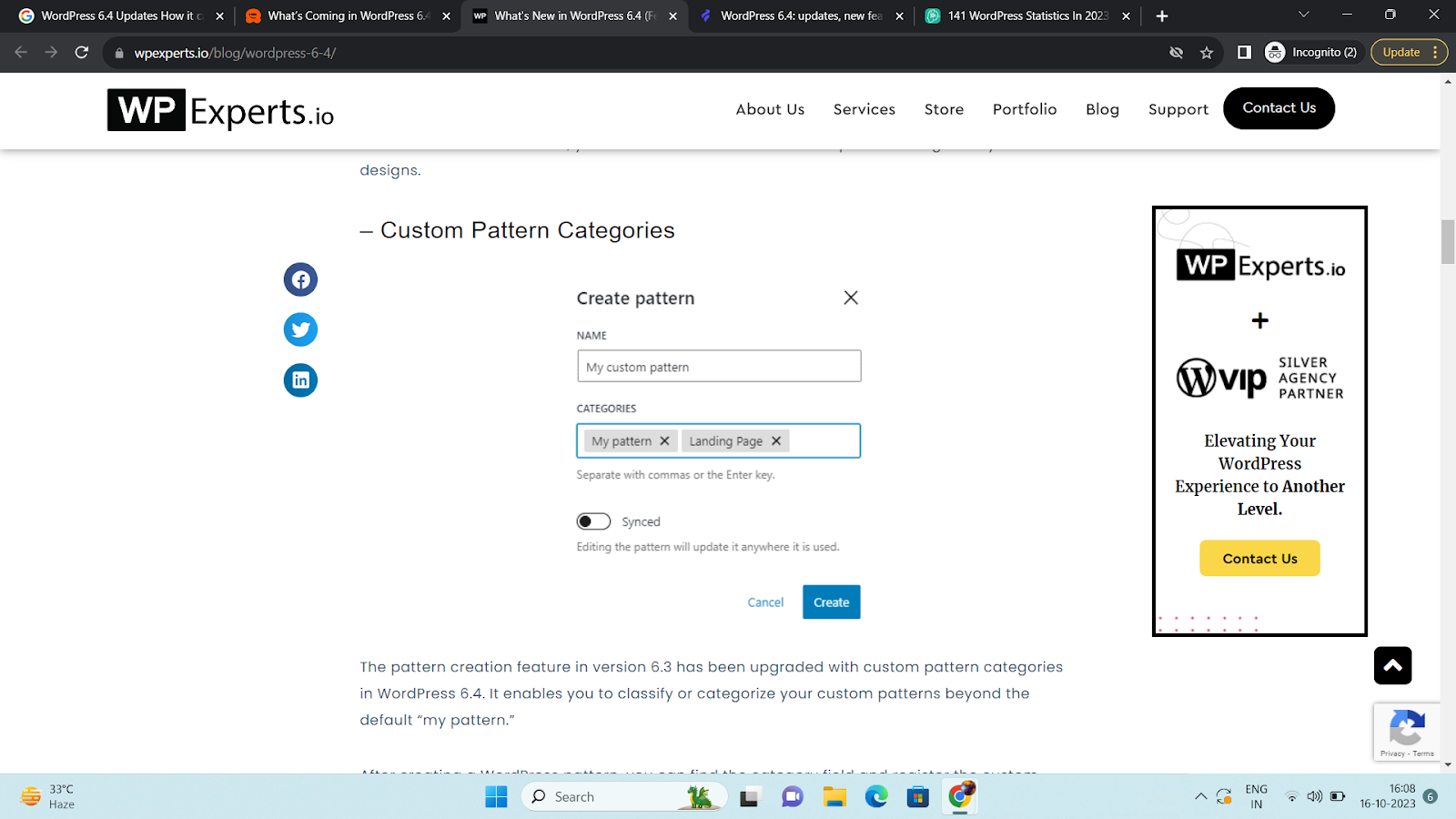This screenshot has height=819, width=1456.
Task: Show hidden system tray icons
Action: pyautogui.click(x=1201, y=797)
